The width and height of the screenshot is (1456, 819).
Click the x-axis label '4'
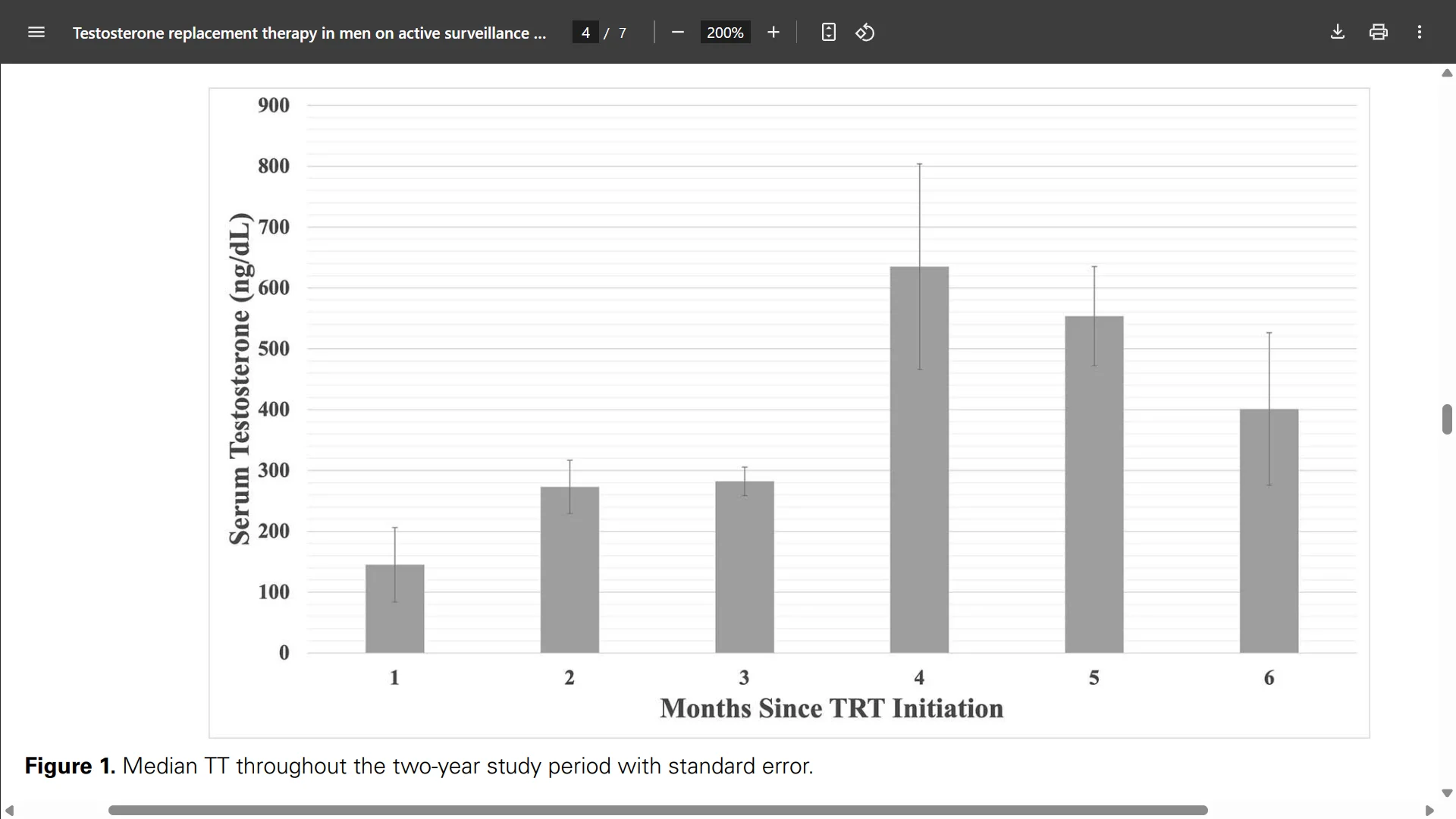pyautogui.click(x=919, y=677)
